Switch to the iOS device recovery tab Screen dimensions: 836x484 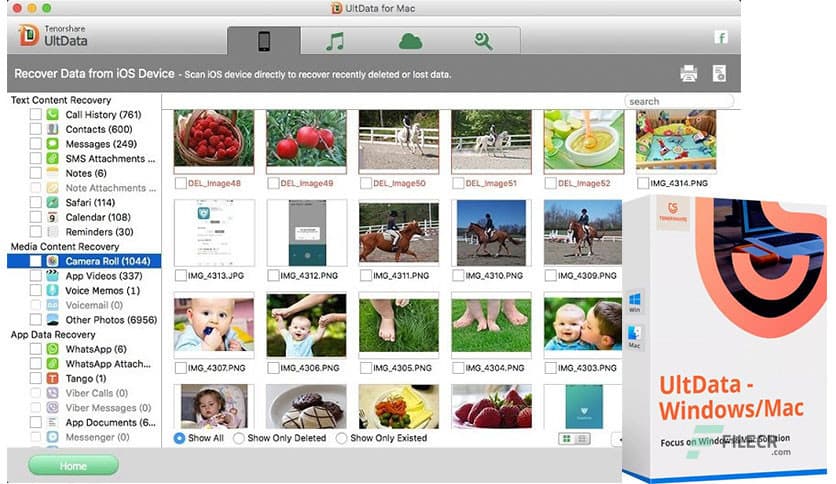coord(264,41)
